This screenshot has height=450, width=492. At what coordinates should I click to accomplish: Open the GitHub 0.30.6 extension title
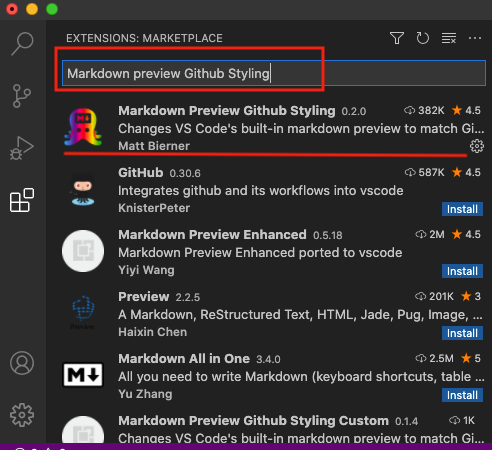(x=141, y=173)
